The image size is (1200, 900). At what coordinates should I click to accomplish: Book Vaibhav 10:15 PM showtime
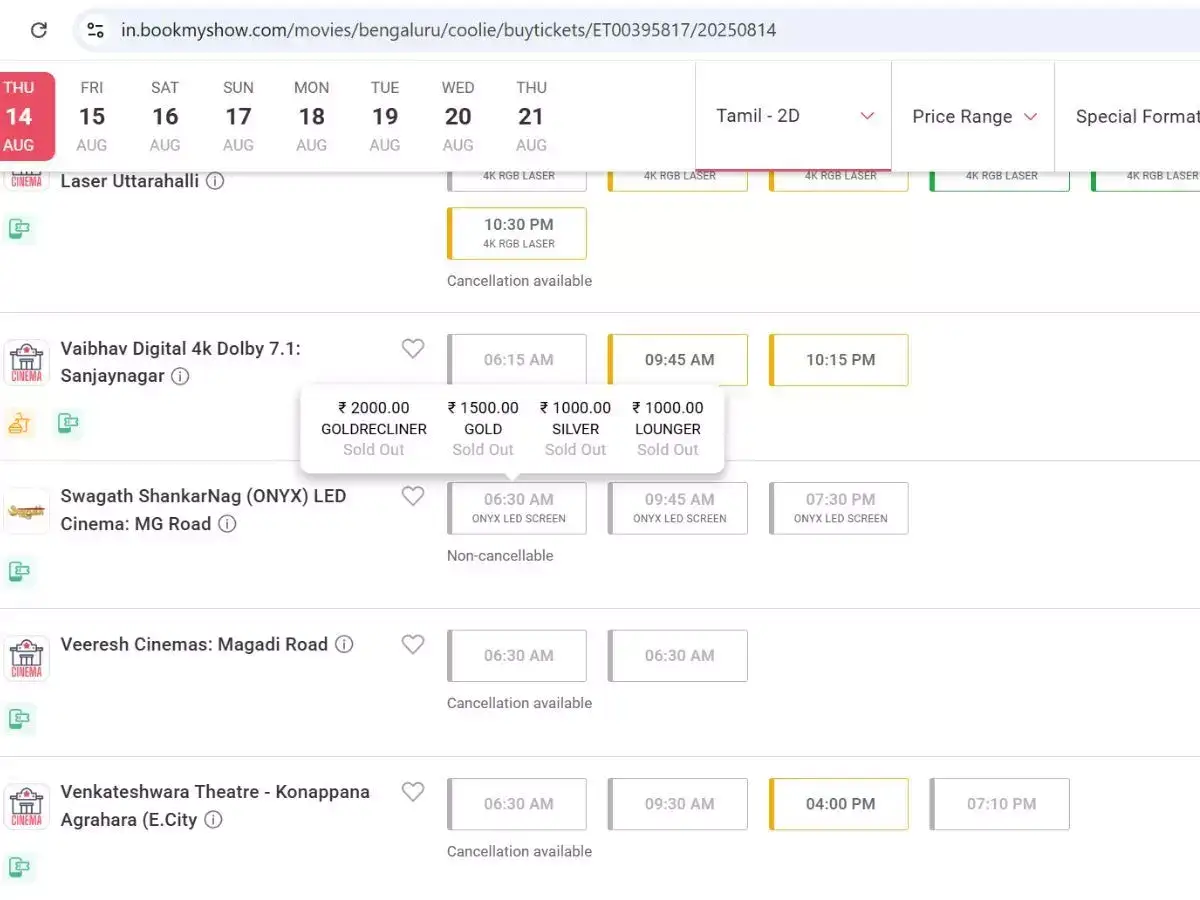point(839,360)
